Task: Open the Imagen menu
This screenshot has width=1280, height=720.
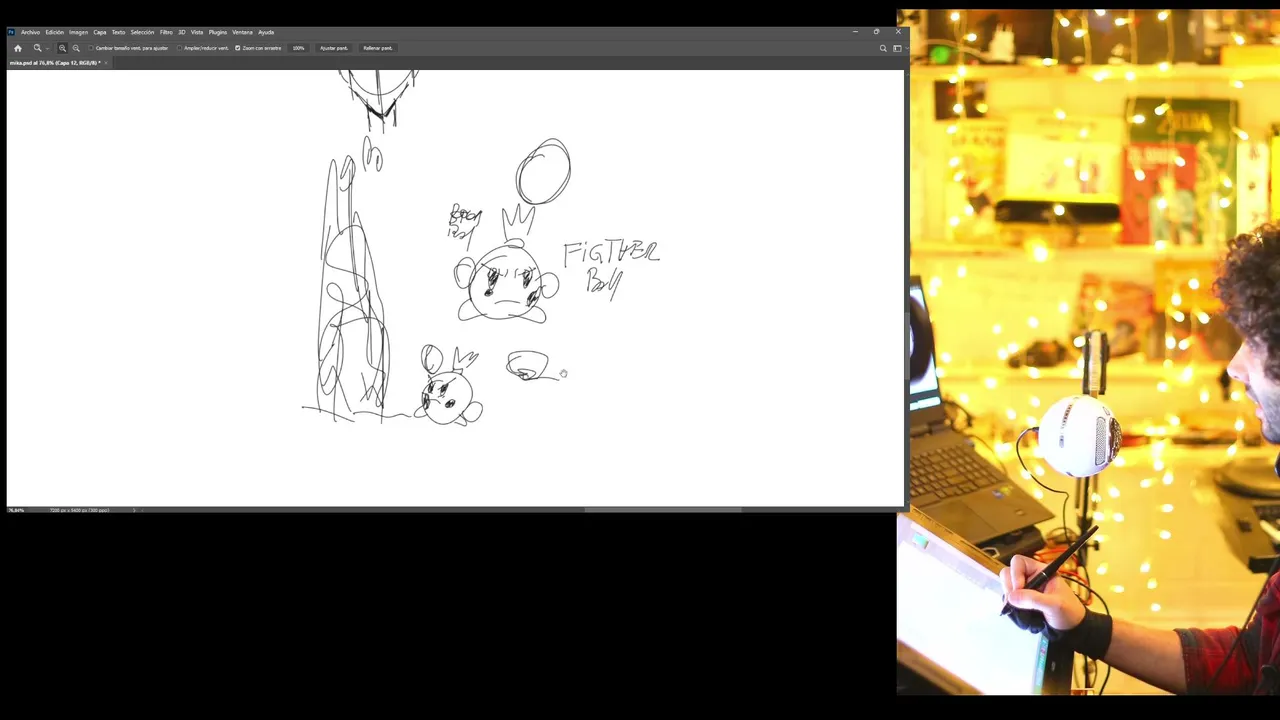Action: point(78,32)
